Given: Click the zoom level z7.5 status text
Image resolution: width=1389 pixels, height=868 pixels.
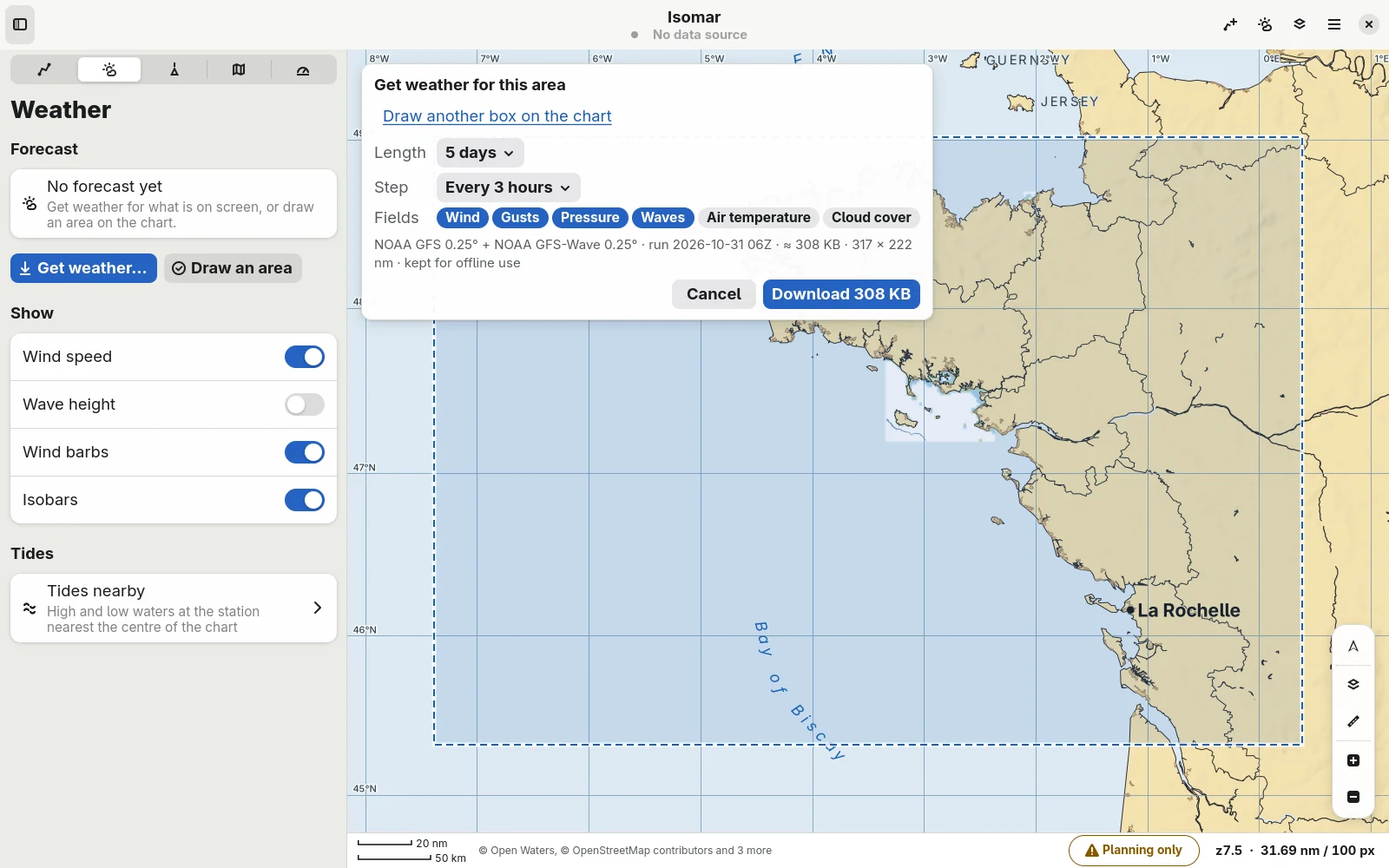Looking at the screenshot, I should pyautogui.click(x=1228, y=851).
